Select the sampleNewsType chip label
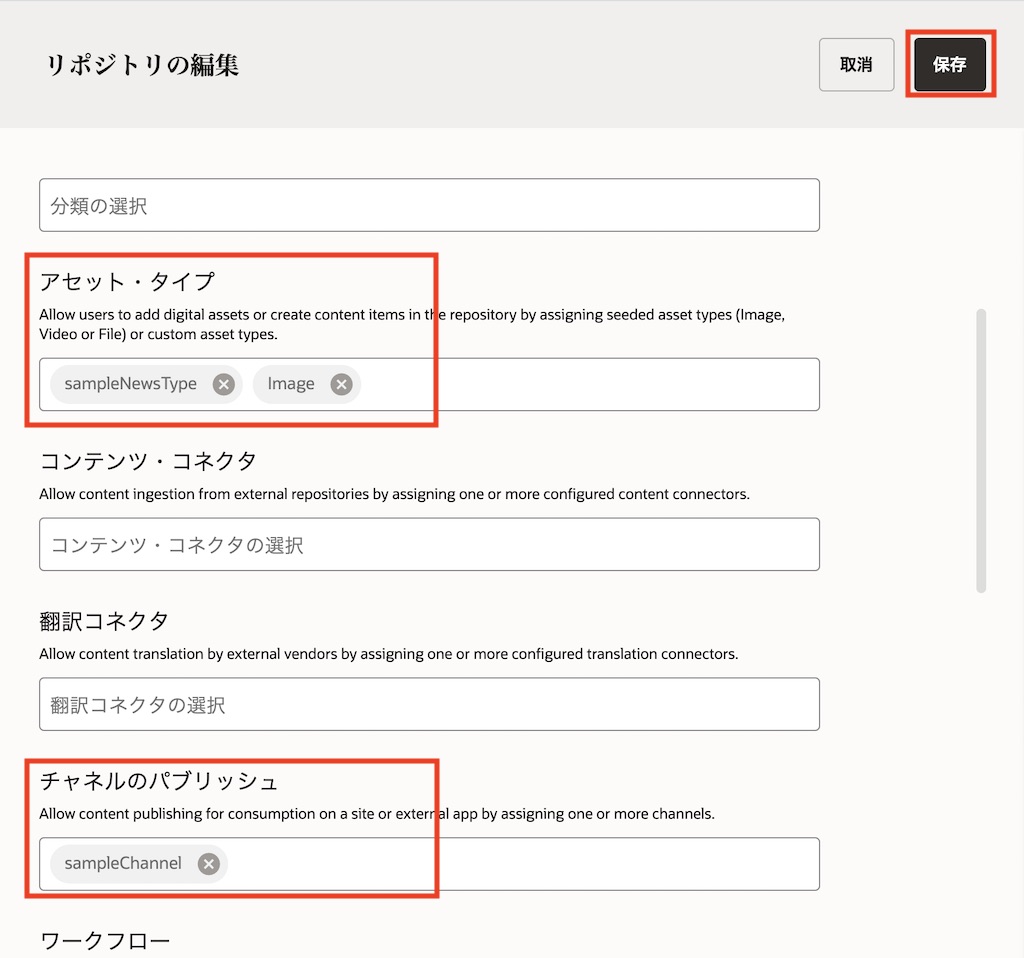The image size is (1024, 958). click(131, 384)
